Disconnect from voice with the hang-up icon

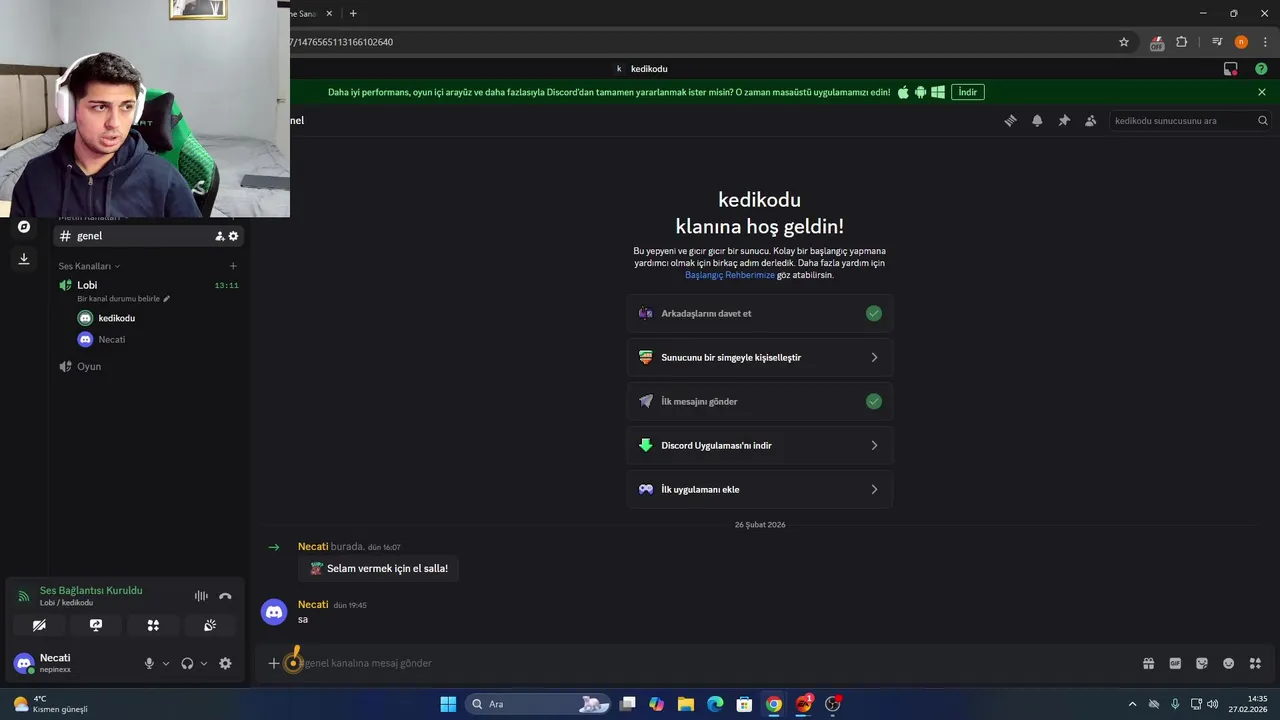[225, 596]
